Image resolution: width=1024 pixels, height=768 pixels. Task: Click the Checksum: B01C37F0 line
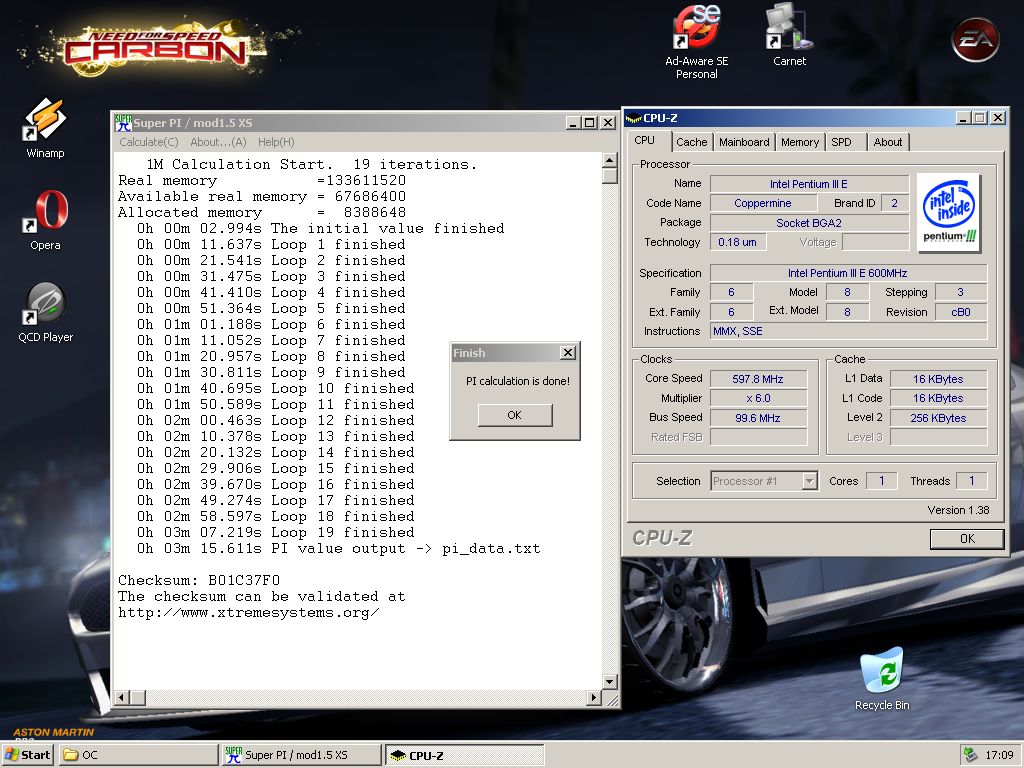click(199, 581)
